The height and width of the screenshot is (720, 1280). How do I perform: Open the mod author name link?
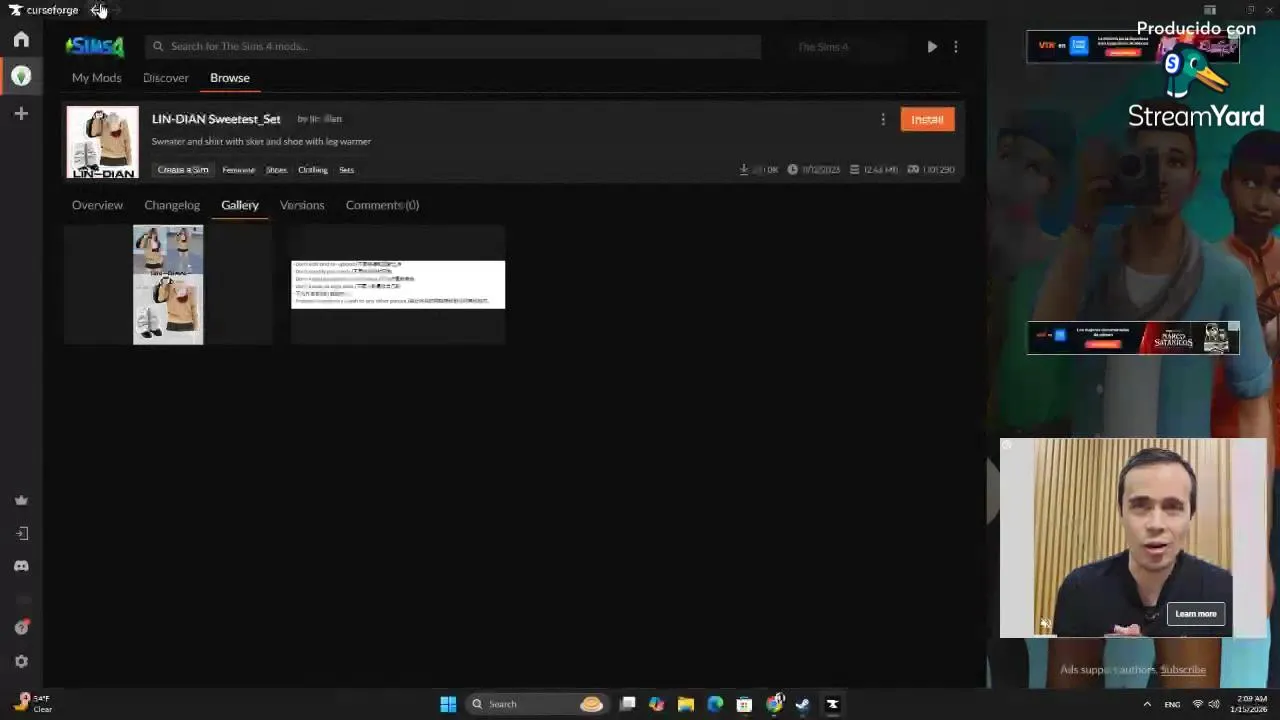click(x=325, y=119)
